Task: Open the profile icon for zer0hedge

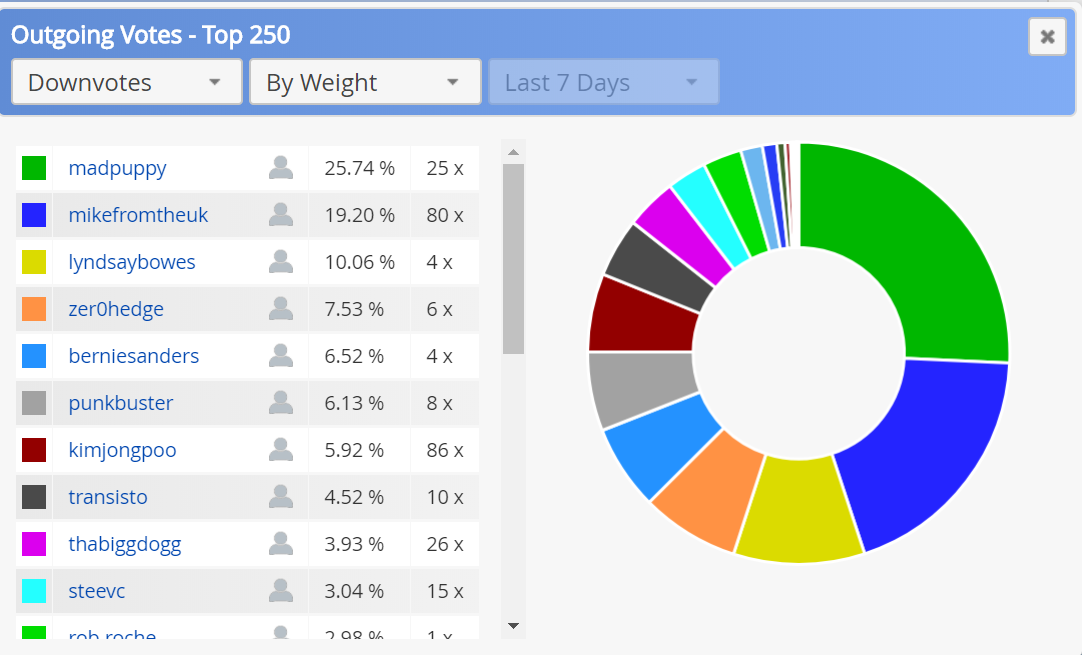Action: (281, 309)
